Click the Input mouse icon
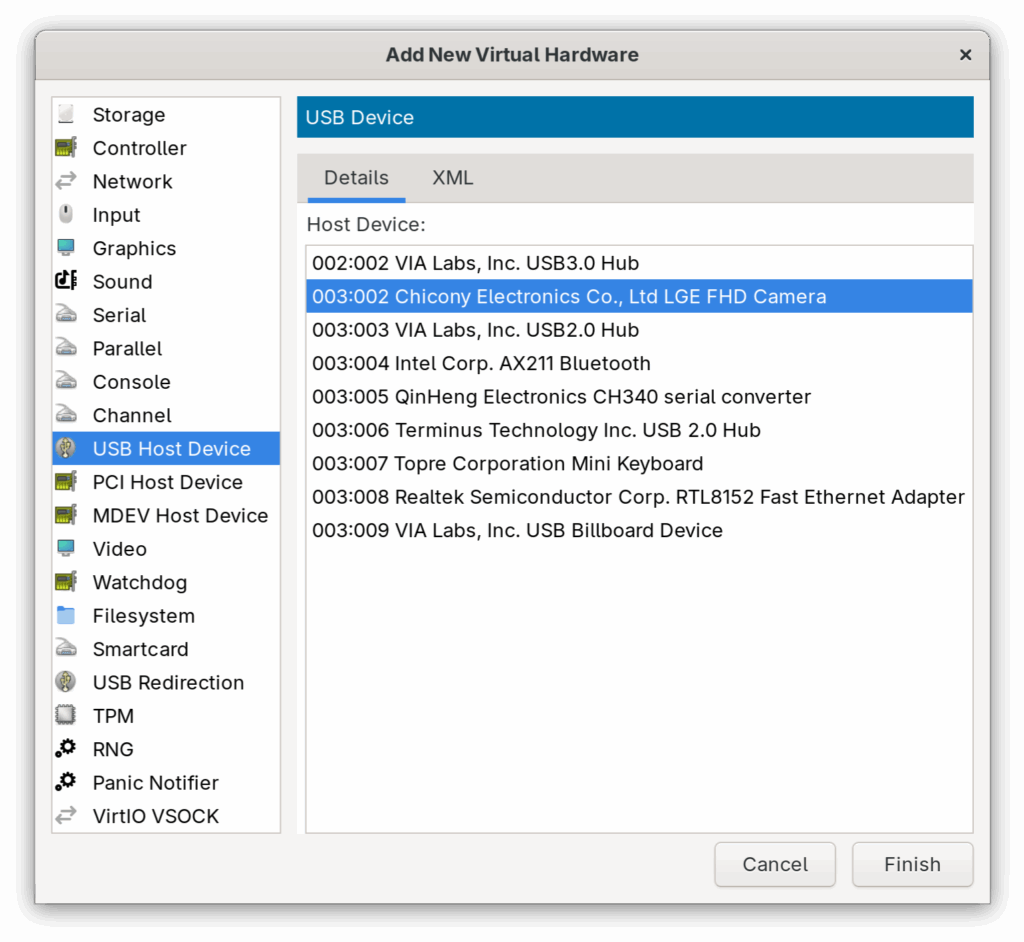 point(66,214)
